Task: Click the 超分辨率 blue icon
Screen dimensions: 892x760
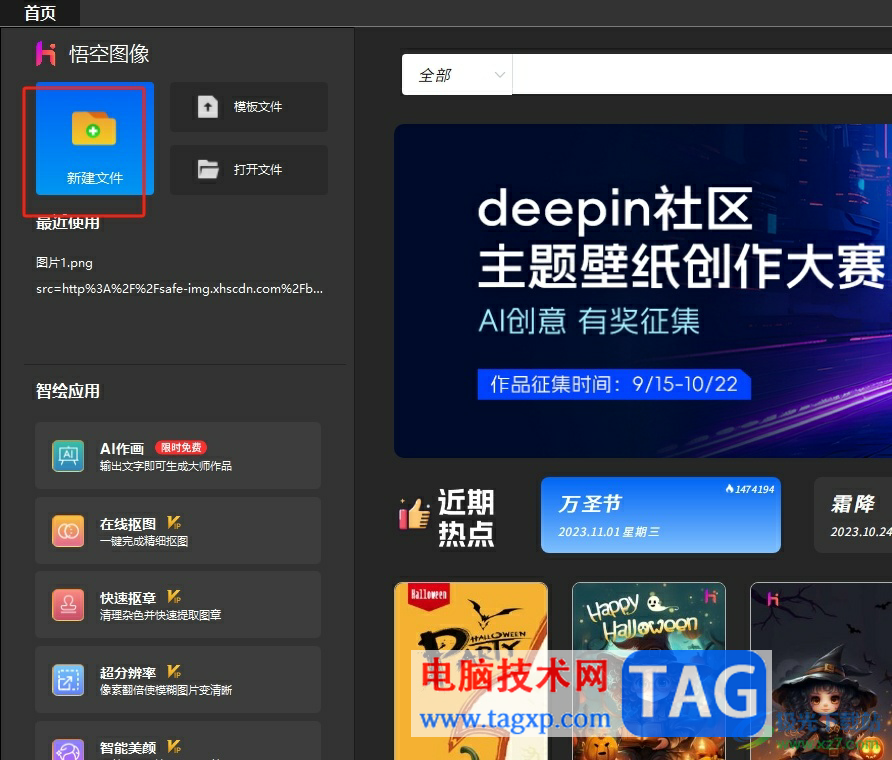Action: point(68,680)
